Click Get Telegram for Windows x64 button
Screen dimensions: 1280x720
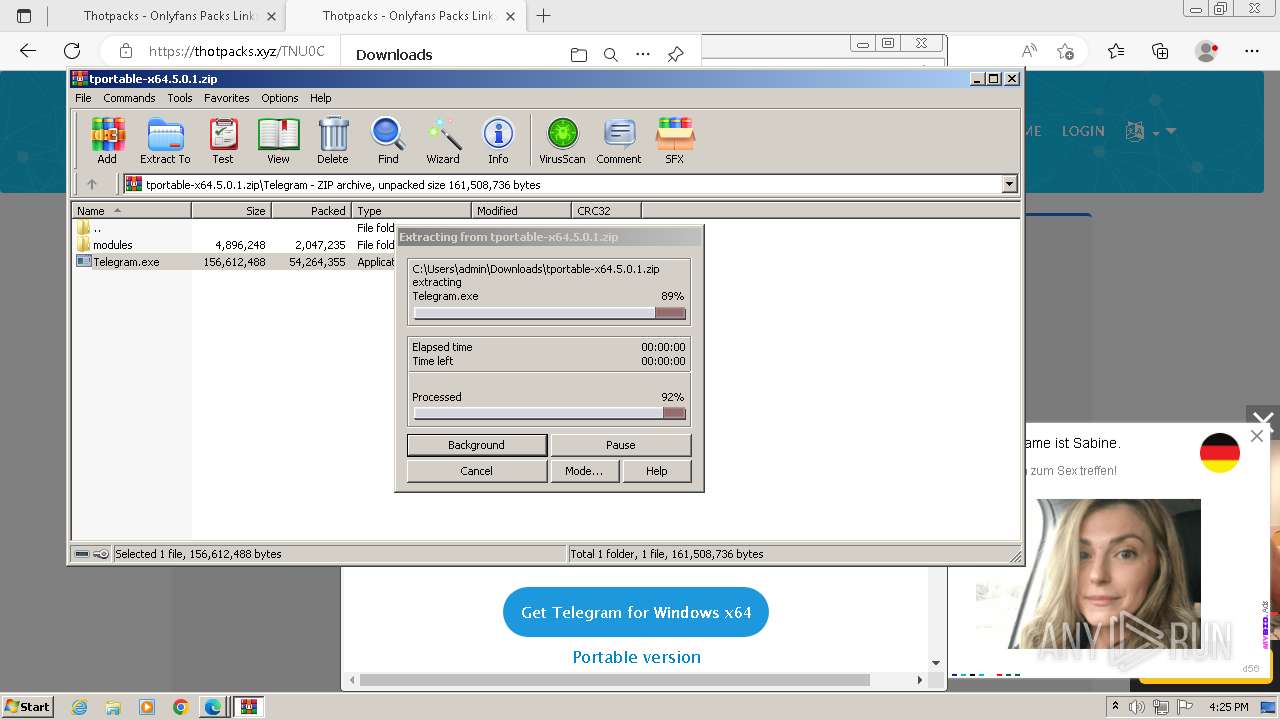tap(636, 612)
